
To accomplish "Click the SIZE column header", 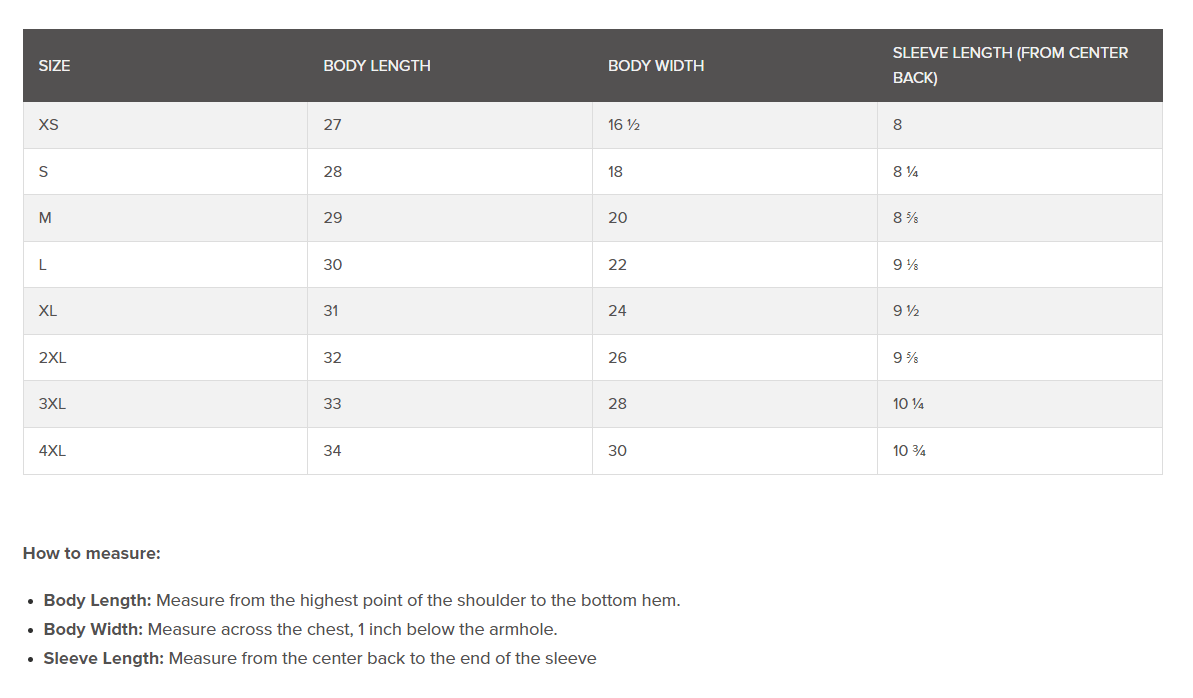I will click(55, 66).
